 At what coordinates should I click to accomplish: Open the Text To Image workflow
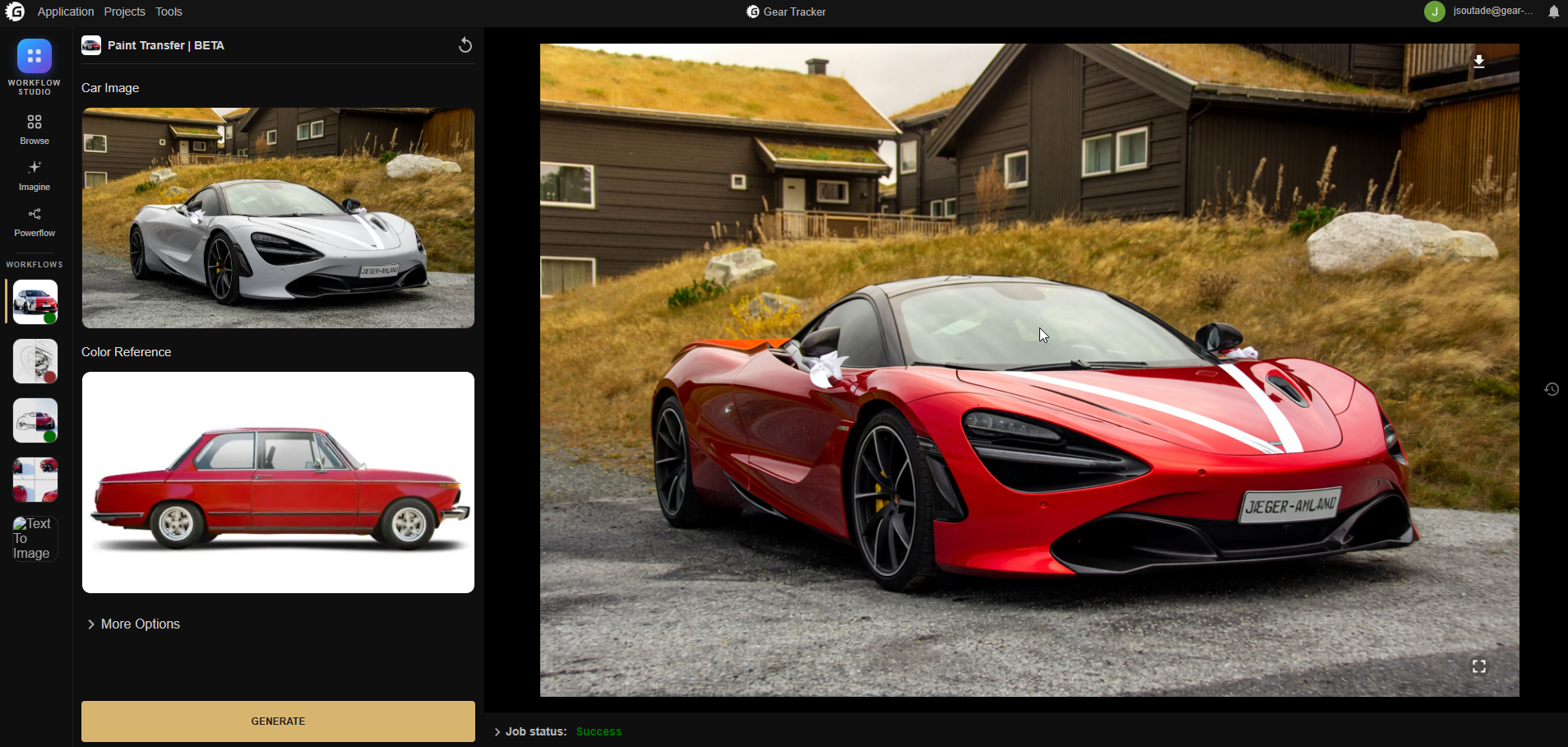35,539
